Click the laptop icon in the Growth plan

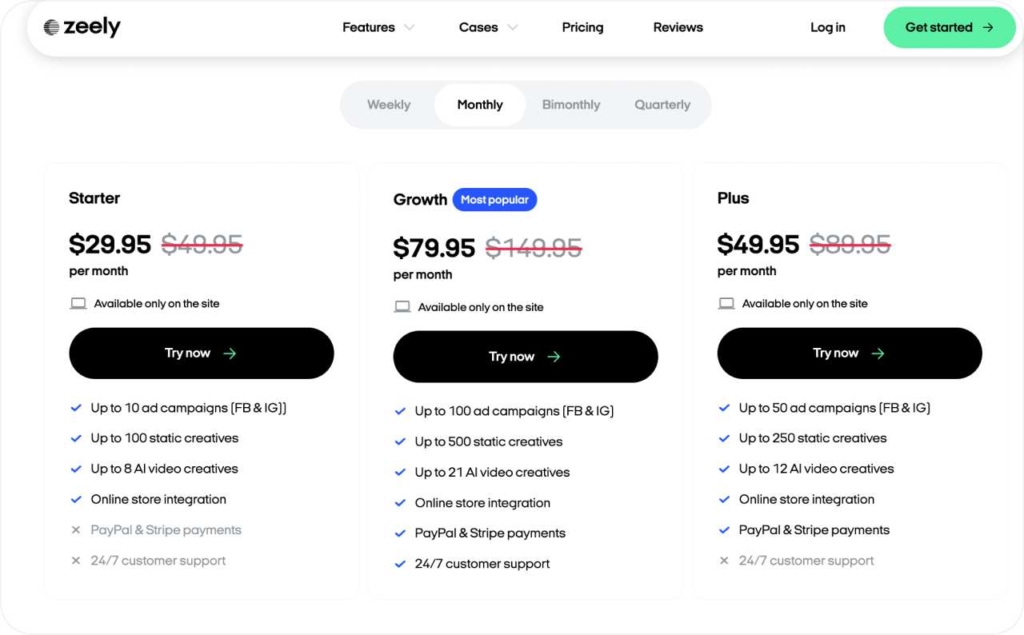click(x=402, y=307)
